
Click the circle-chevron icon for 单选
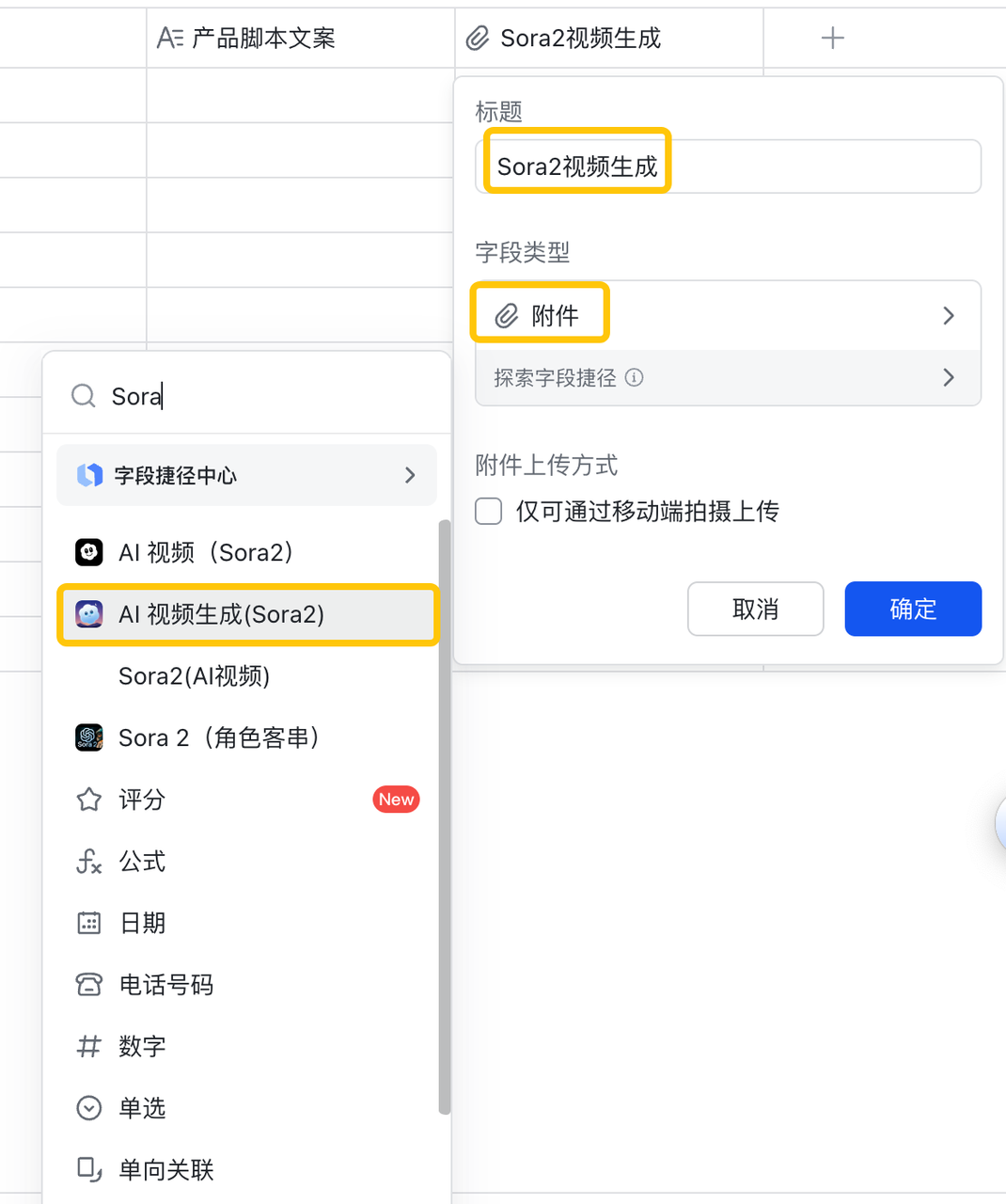(x=89, y=1108)
